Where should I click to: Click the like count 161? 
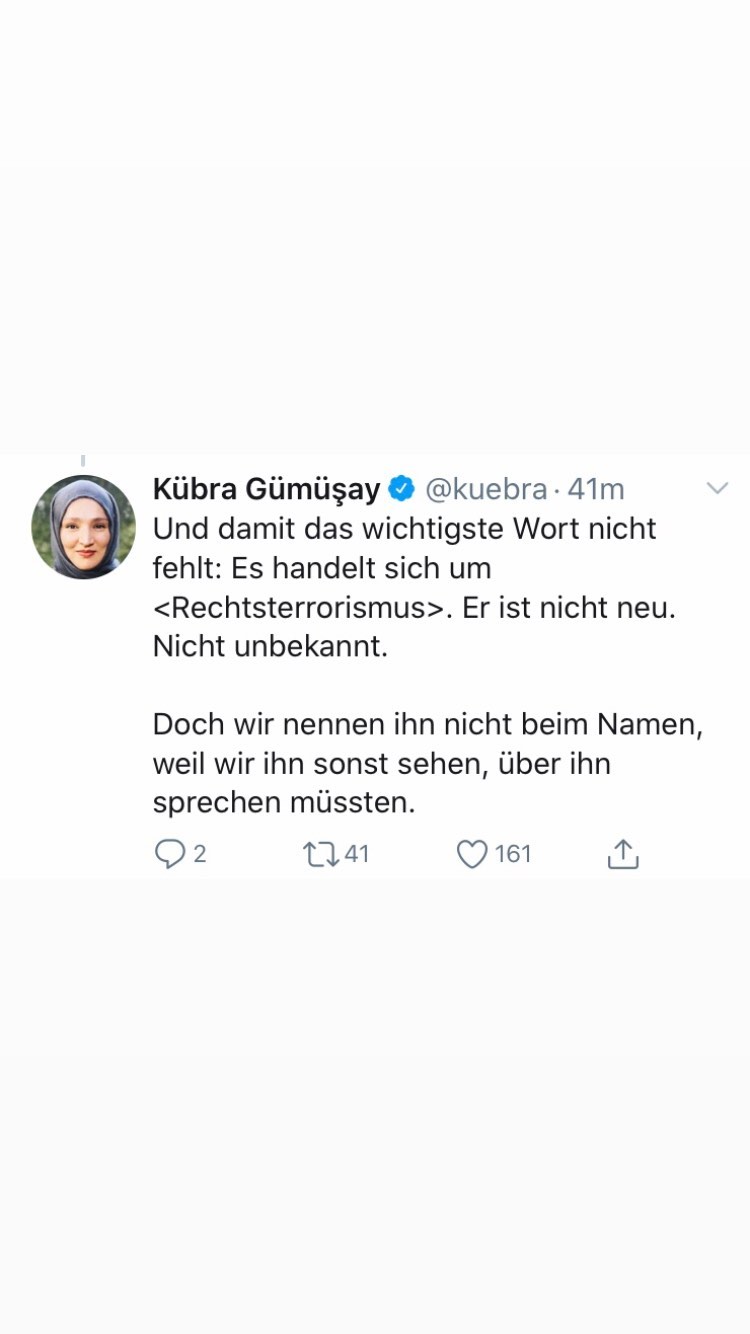pos(513,854)
